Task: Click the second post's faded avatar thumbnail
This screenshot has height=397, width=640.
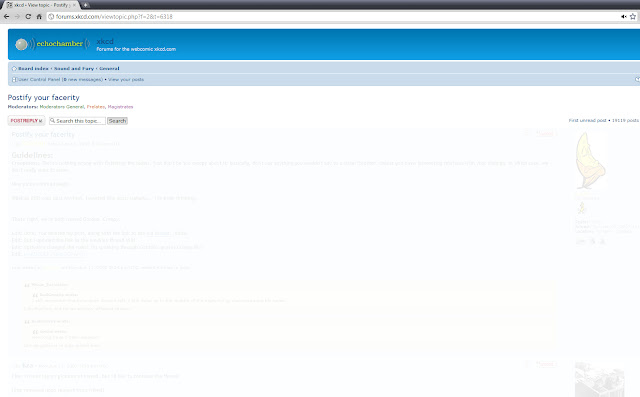Action: (599, 379)
